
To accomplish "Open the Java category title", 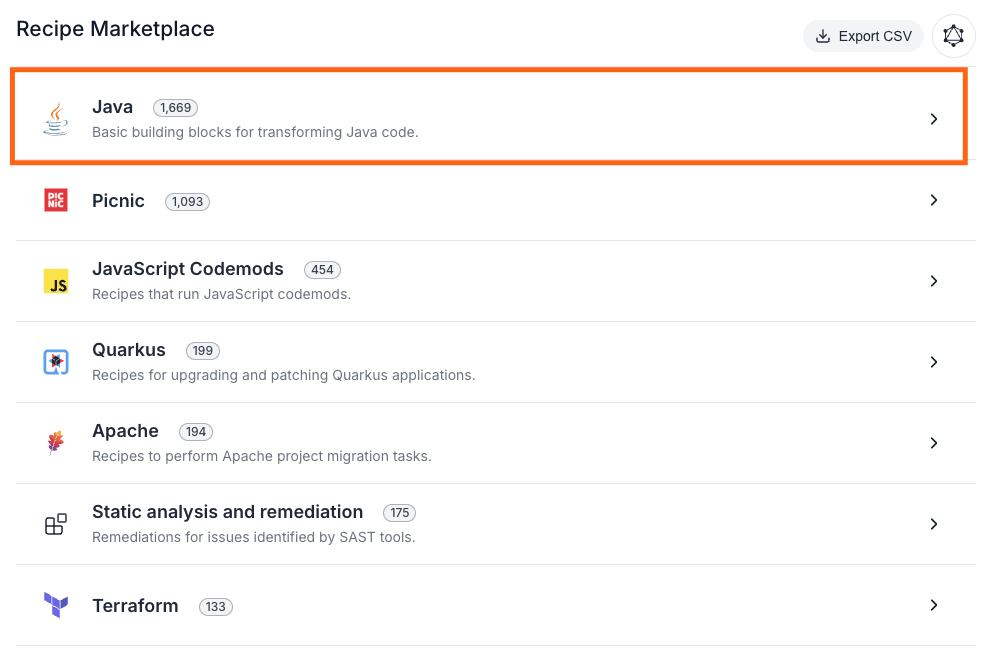I will pyautogui.click(x=113, y=107).
